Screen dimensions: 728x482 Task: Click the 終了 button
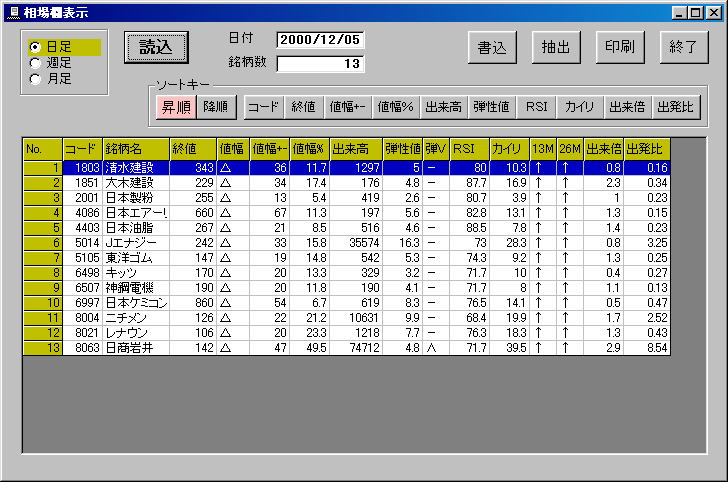tap(684, 47)
